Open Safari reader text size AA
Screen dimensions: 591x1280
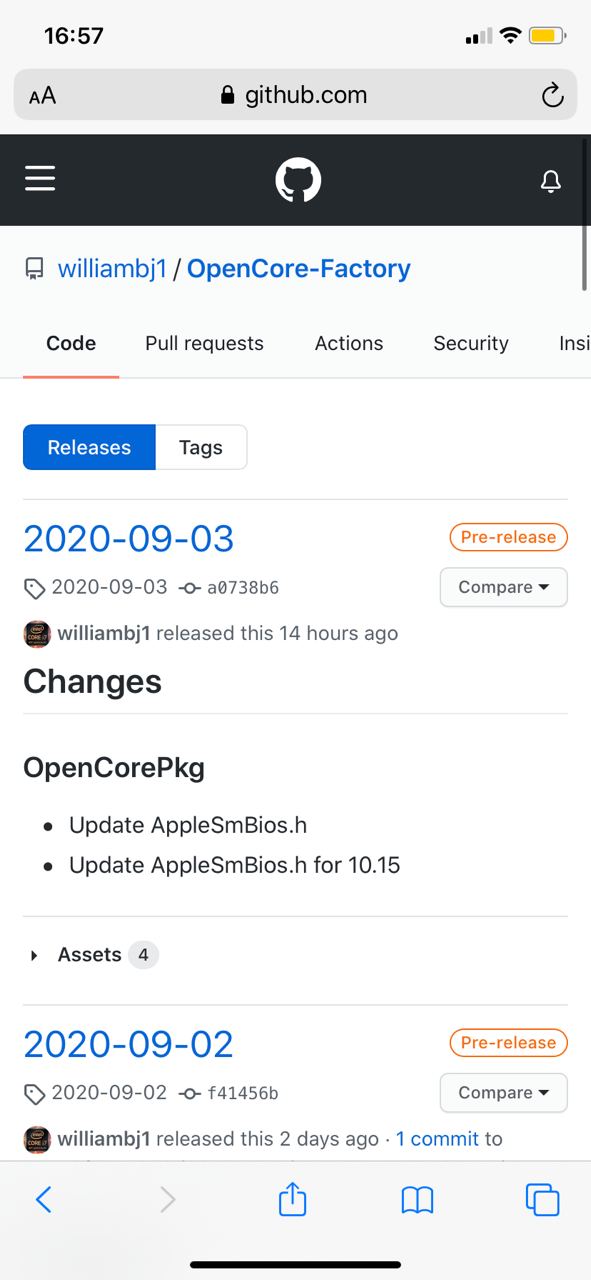coord(42,96)
